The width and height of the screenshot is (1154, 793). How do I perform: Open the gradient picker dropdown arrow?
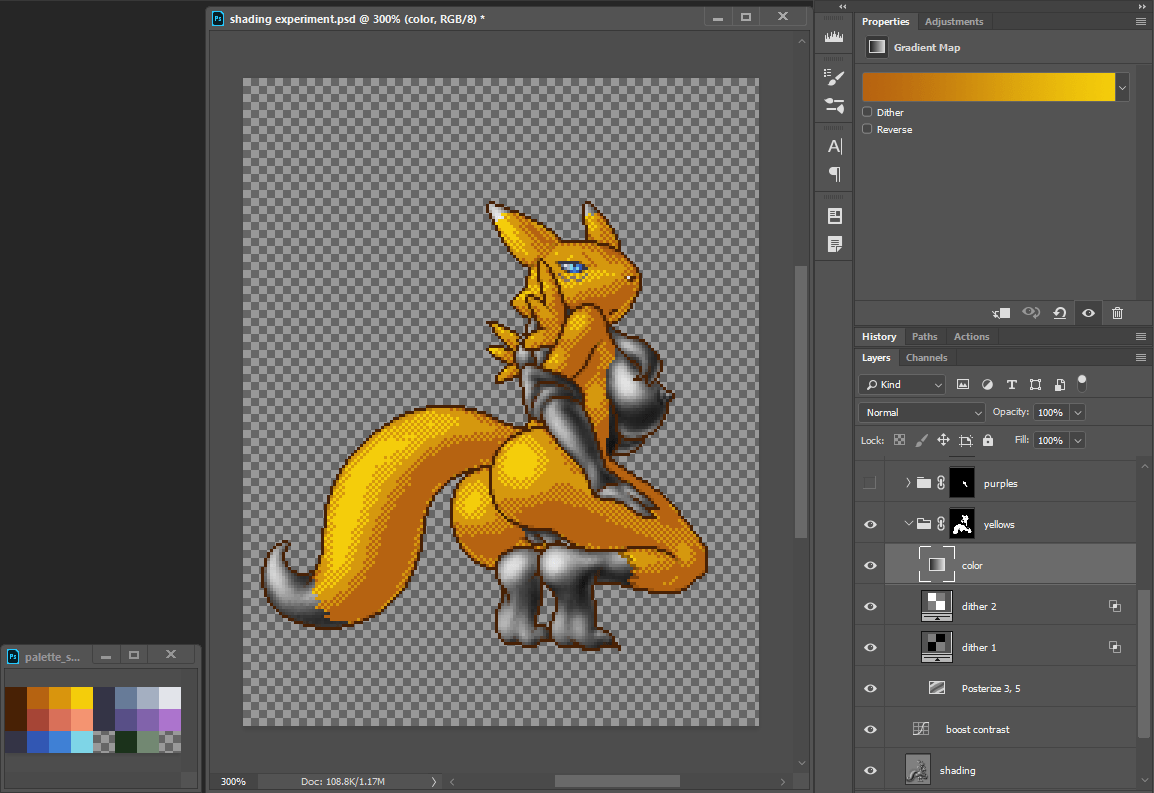(1122, 88)
